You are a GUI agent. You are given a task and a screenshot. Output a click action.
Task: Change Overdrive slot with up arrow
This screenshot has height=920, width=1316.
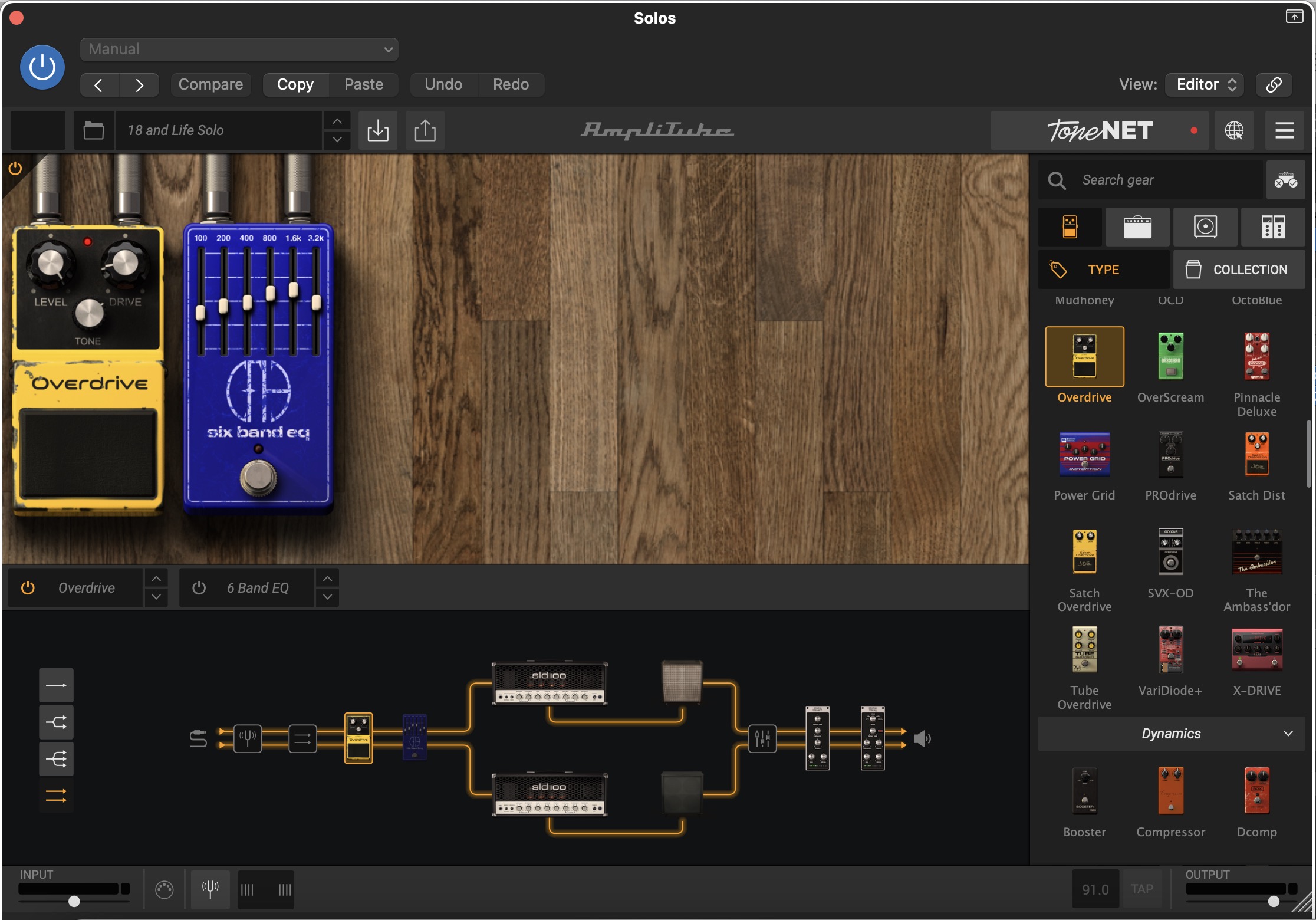(156, 579)
